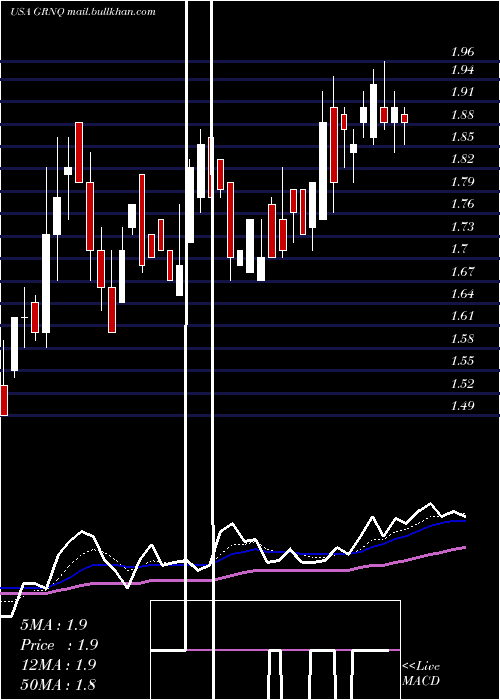Viewport: 500px width, 700px height.
Task: Click the '<<Live MACD' label
Action: [x=421, y=673]
